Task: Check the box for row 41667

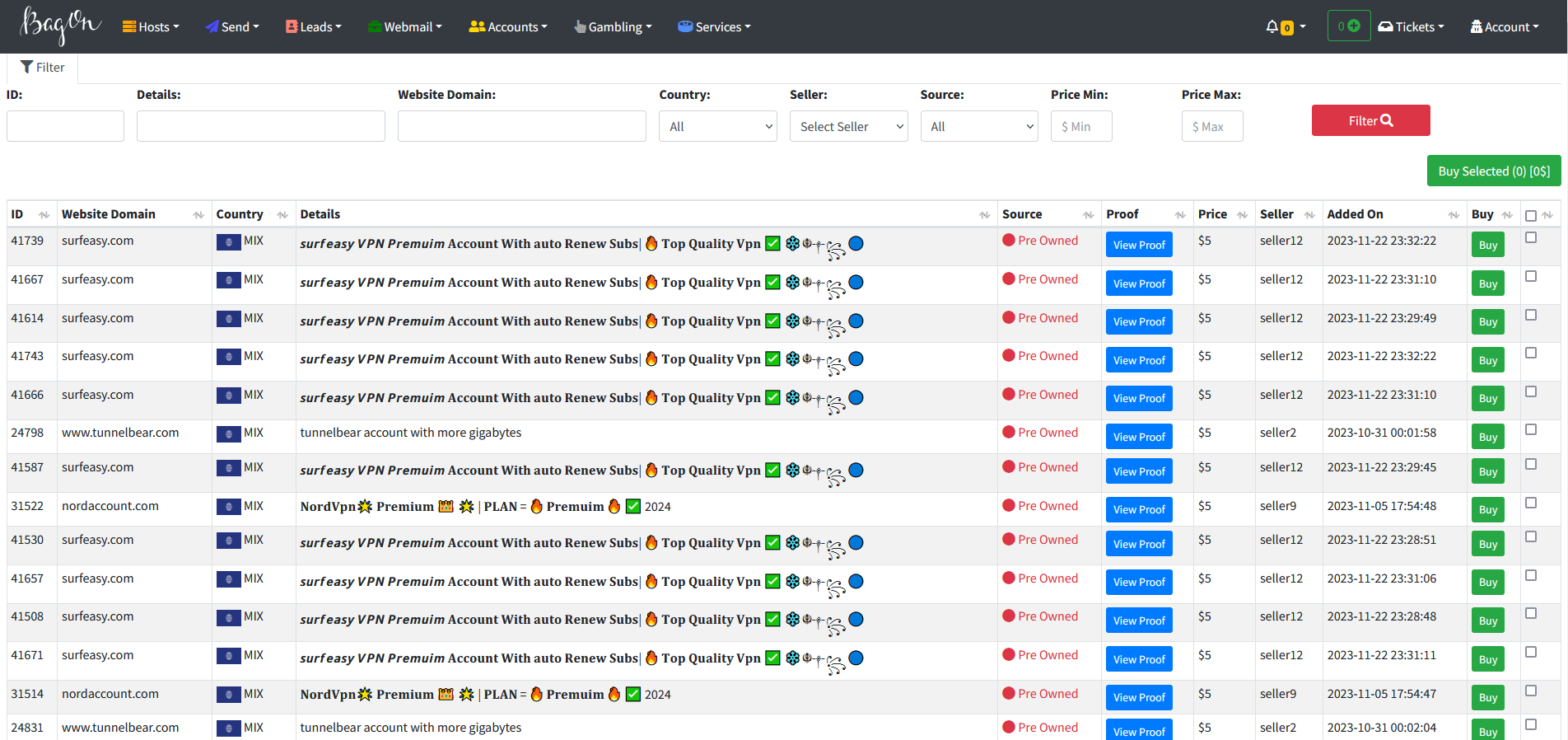Action: (1531, 276)
